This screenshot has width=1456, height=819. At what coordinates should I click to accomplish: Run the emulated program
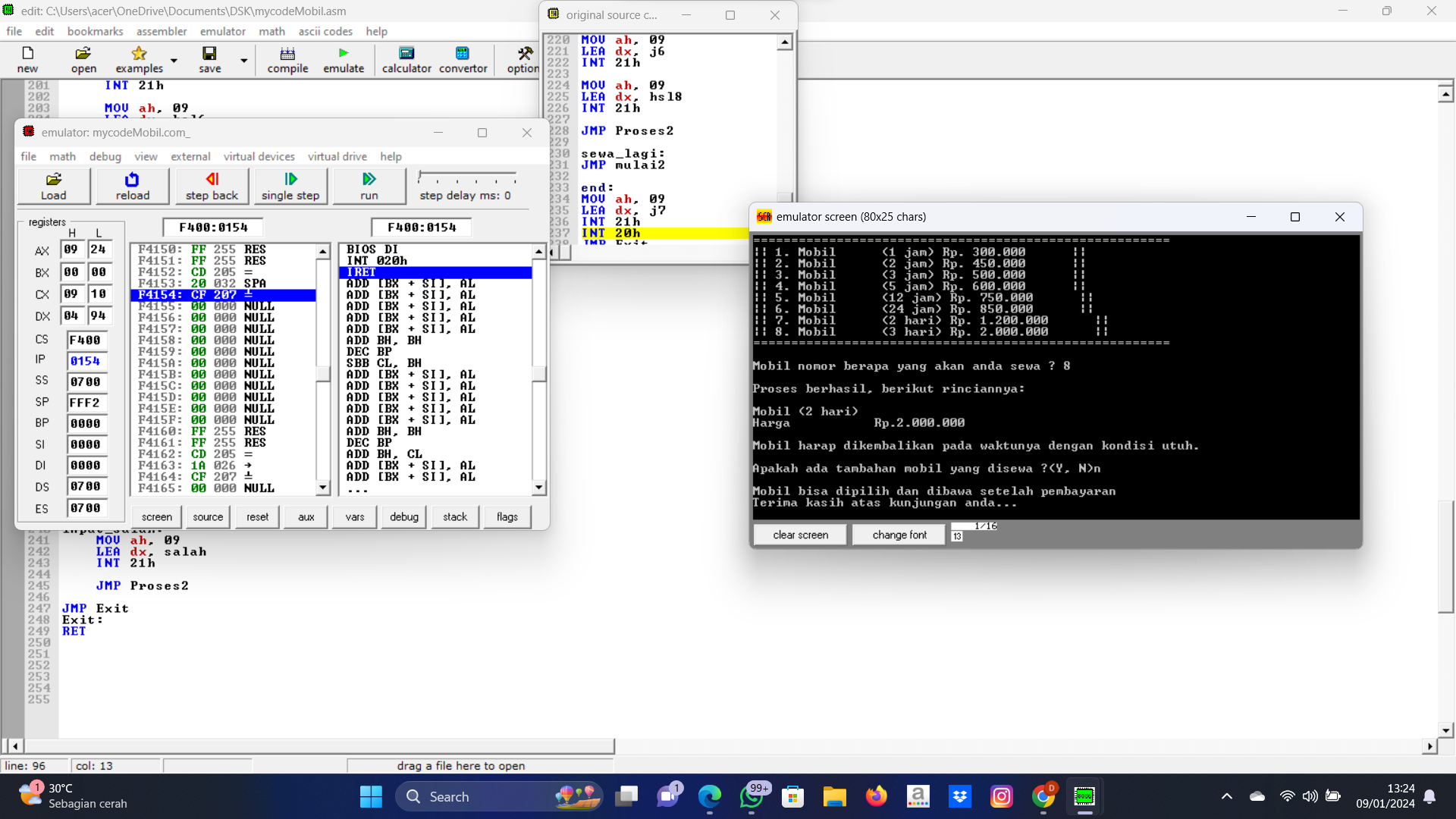[369, 186]
